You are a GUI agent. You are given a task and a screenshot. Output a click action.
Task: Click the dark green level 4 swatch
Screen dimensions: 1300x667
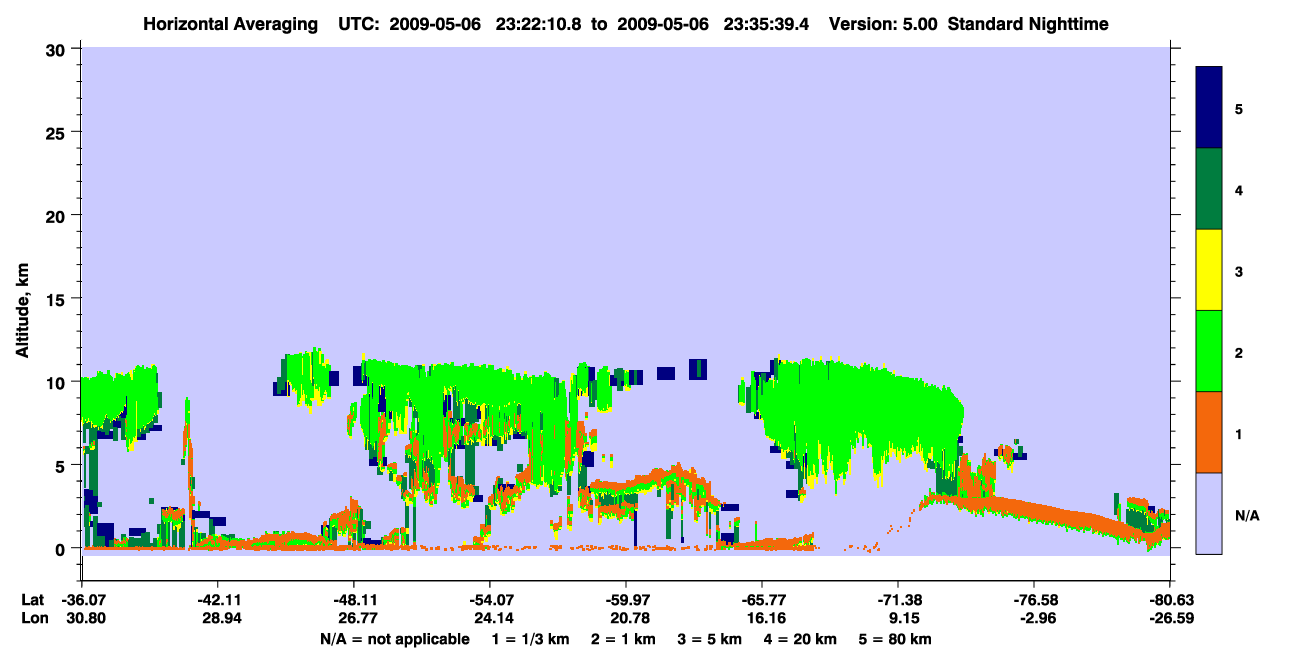[1209, 189]
